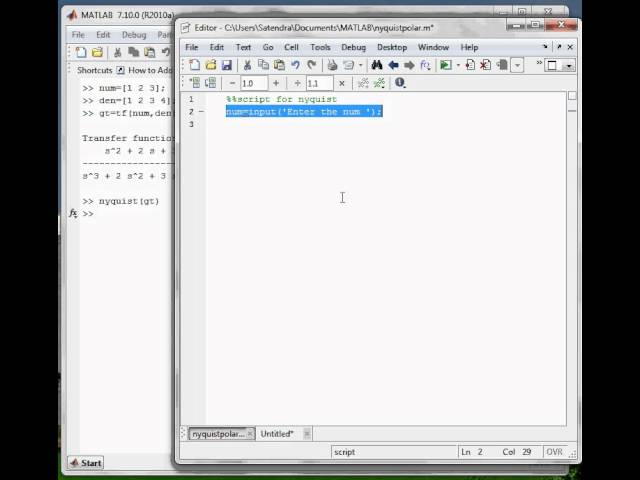Screen dimensions: 640x480
Task: Open the Desktop menu
Action: click(392, 47)
